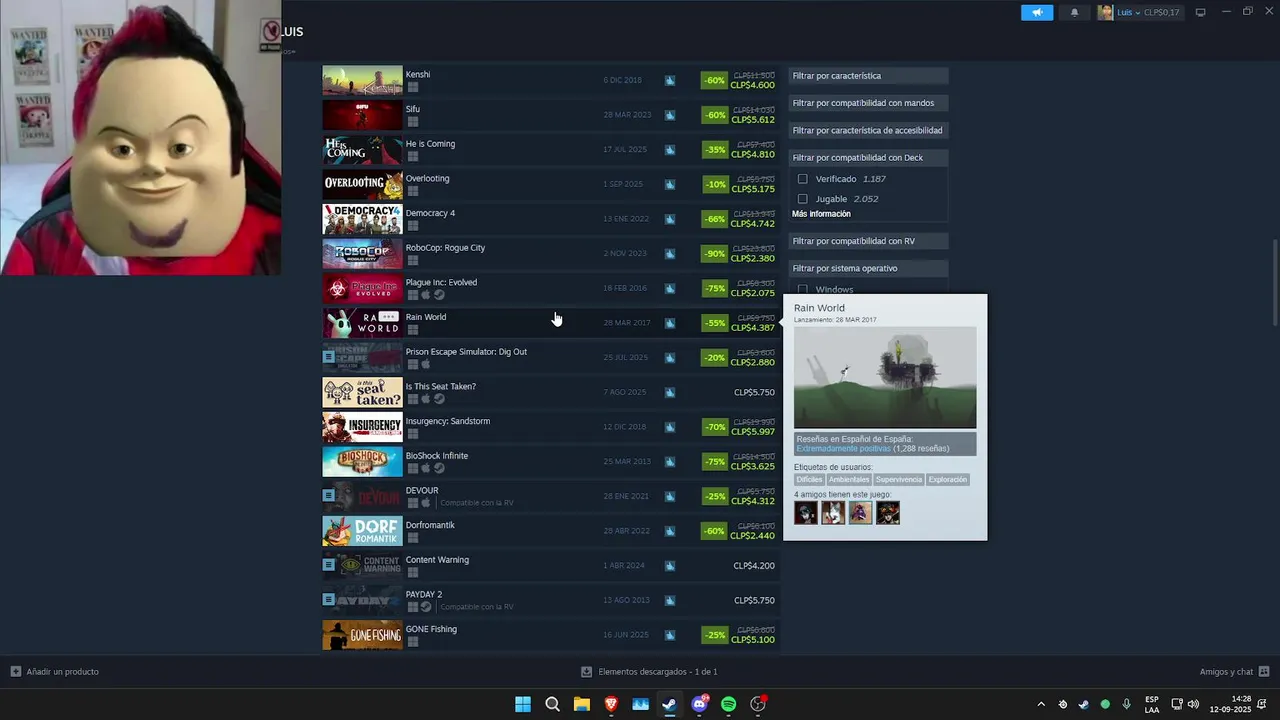Click the in-library icon on the Content Warning capsule
Viewport: 1280px width, 720px height.
(x=329, y=565)
